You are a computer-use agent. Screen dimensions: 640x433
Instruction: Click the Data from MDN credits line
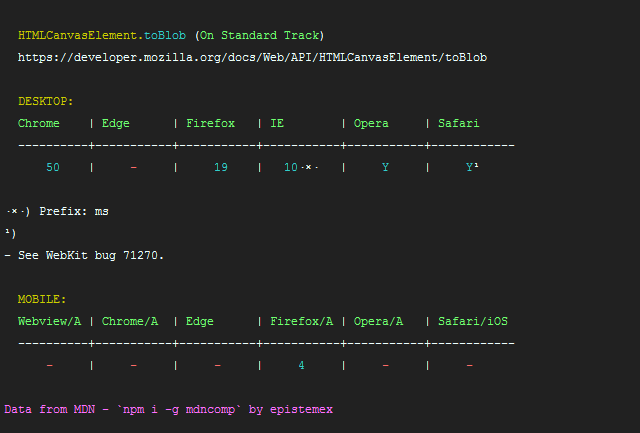point(169,409)
